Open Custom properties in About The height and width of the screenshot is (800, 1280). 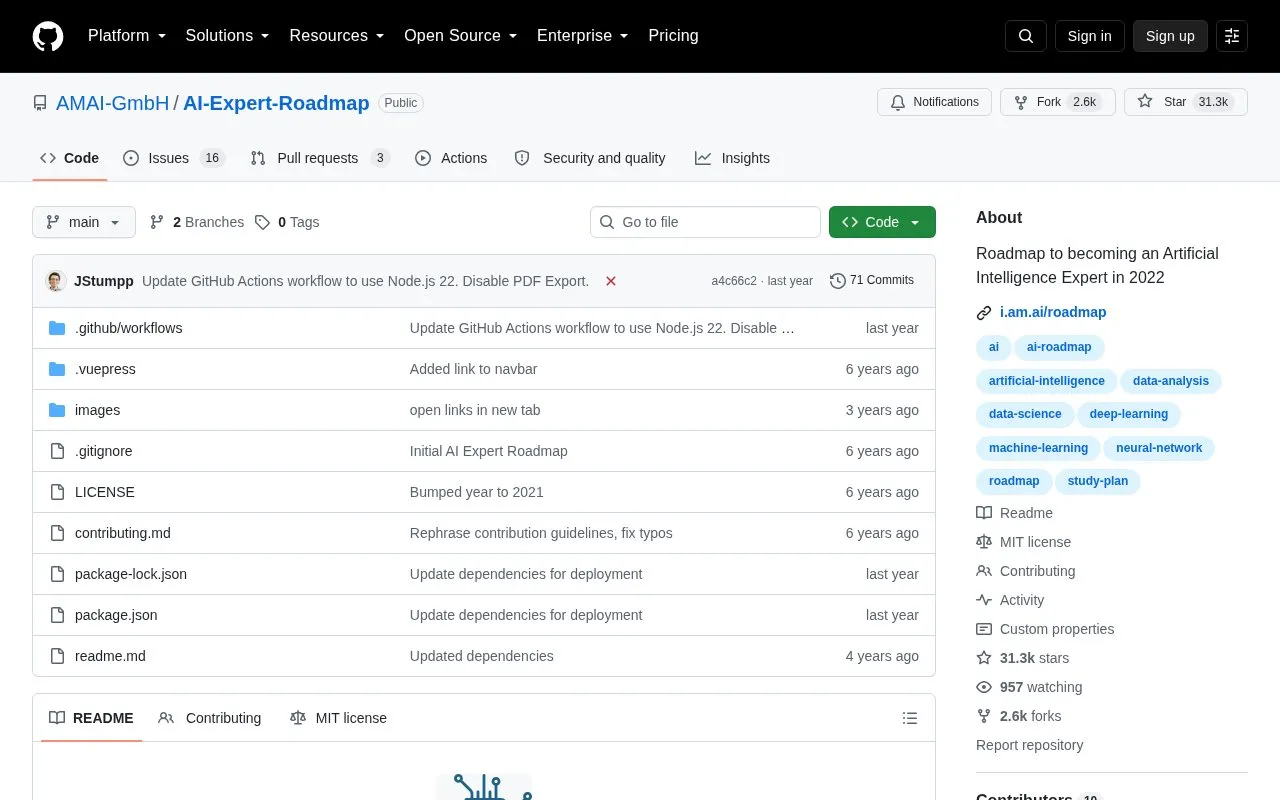[x=1045, y=629]
